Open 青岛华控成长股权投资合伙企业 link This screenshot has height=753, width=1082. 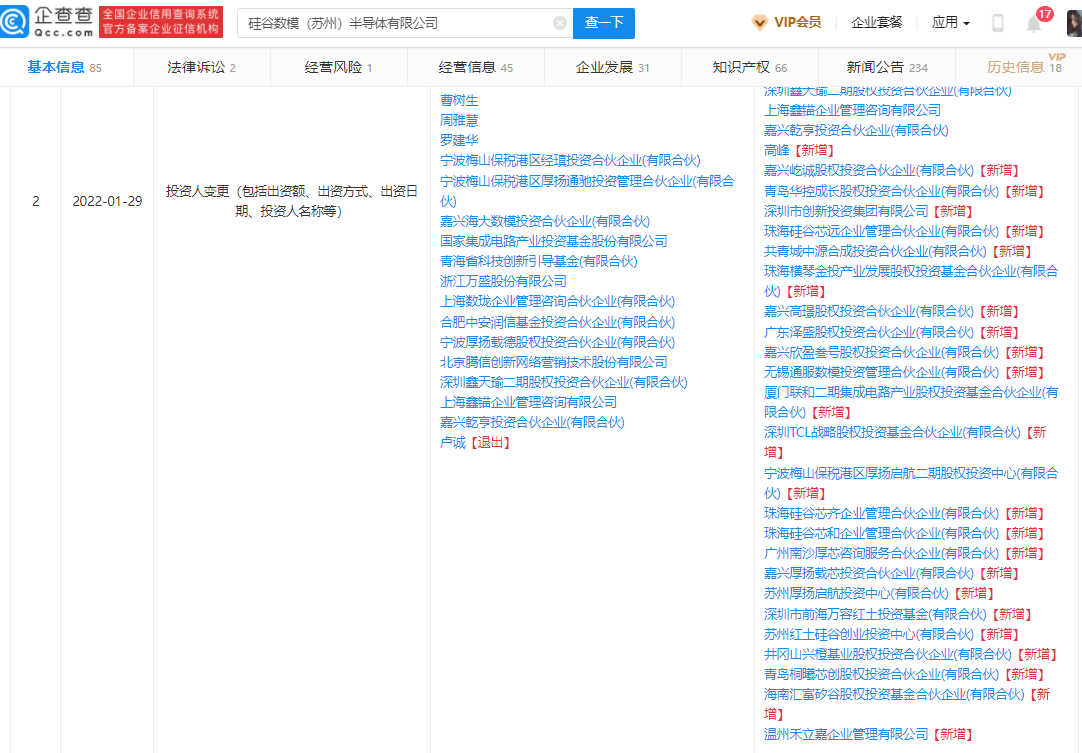click(x=881, y=191)
